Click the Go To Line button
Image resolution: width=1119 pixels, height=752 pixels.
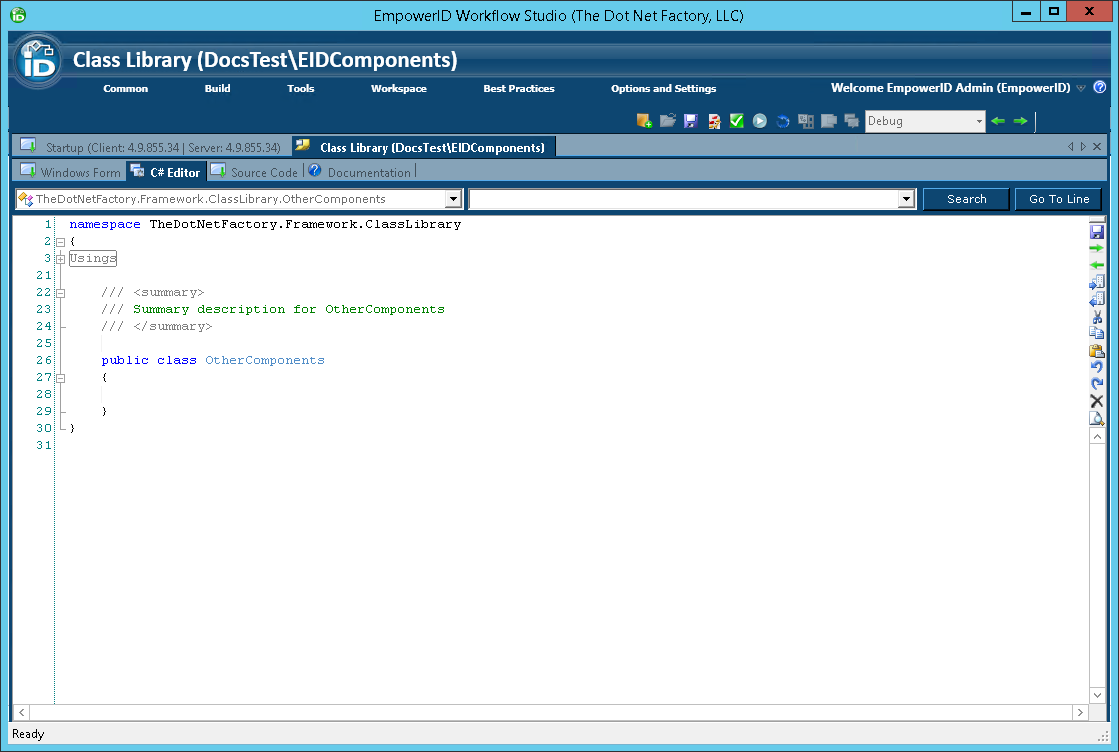(x=1057, y=199)
